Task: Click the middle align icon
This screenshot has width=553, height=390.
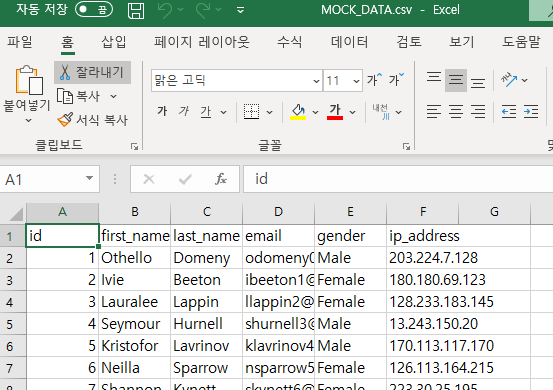Action: click(x=456, y=80)
